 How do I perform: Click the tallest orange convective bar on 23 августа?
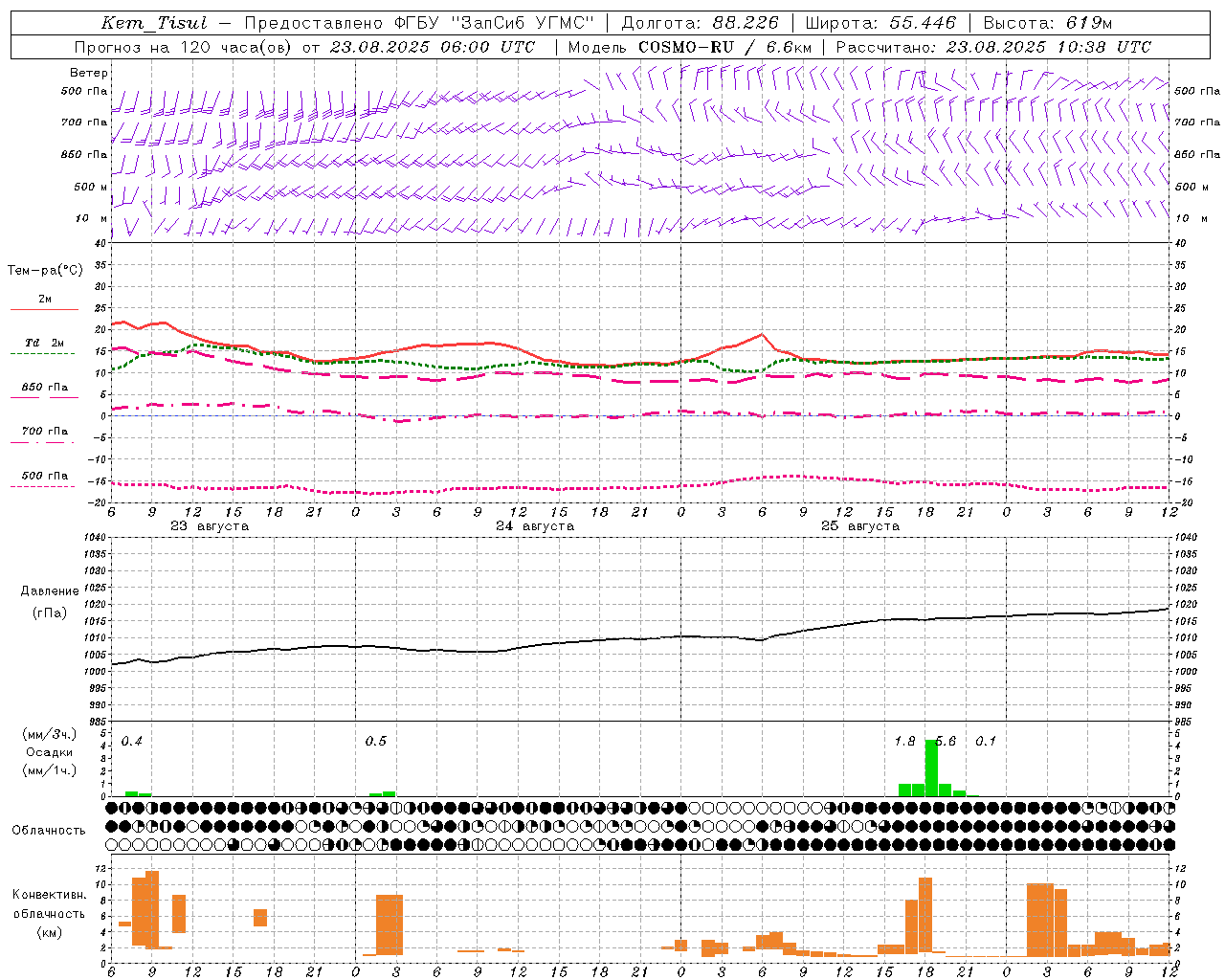point(152,909)
